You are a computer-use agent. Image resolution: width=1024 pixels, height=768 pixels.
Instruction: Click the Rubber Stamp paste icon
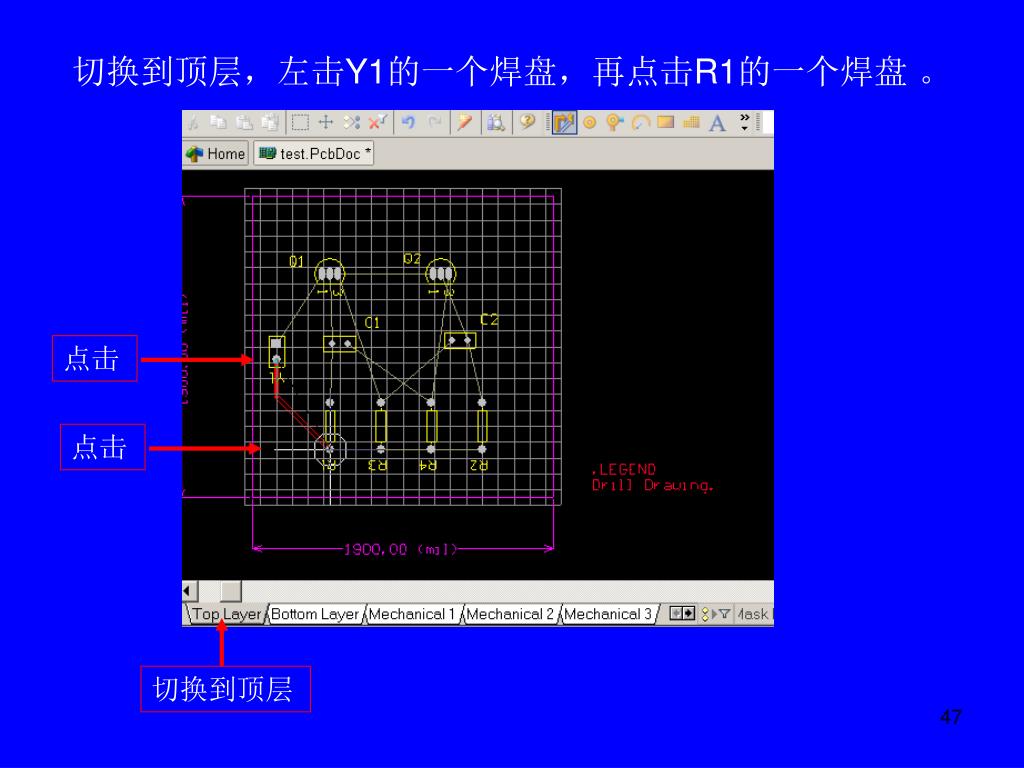click(x=269, y=122)
